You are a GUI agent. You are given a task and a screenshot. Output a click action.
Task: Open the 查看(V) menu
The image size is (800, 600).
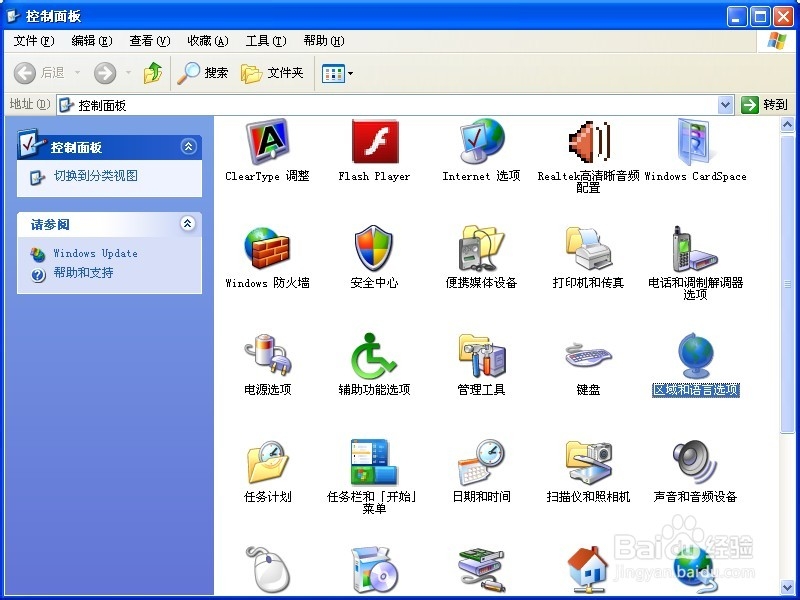click(149, 41)
